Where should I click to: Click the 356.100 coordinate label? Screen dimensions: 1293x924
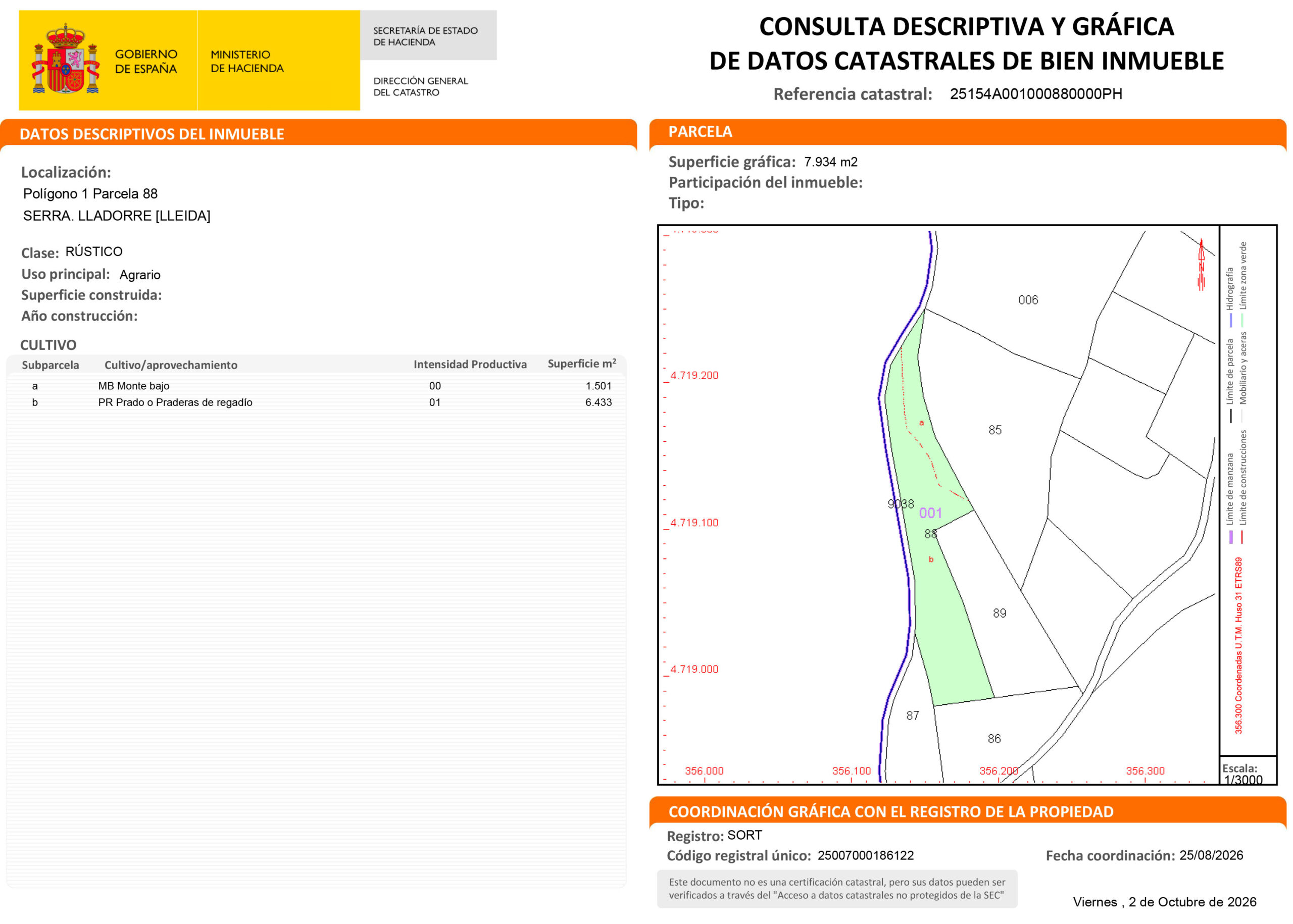tap(852, 771)
